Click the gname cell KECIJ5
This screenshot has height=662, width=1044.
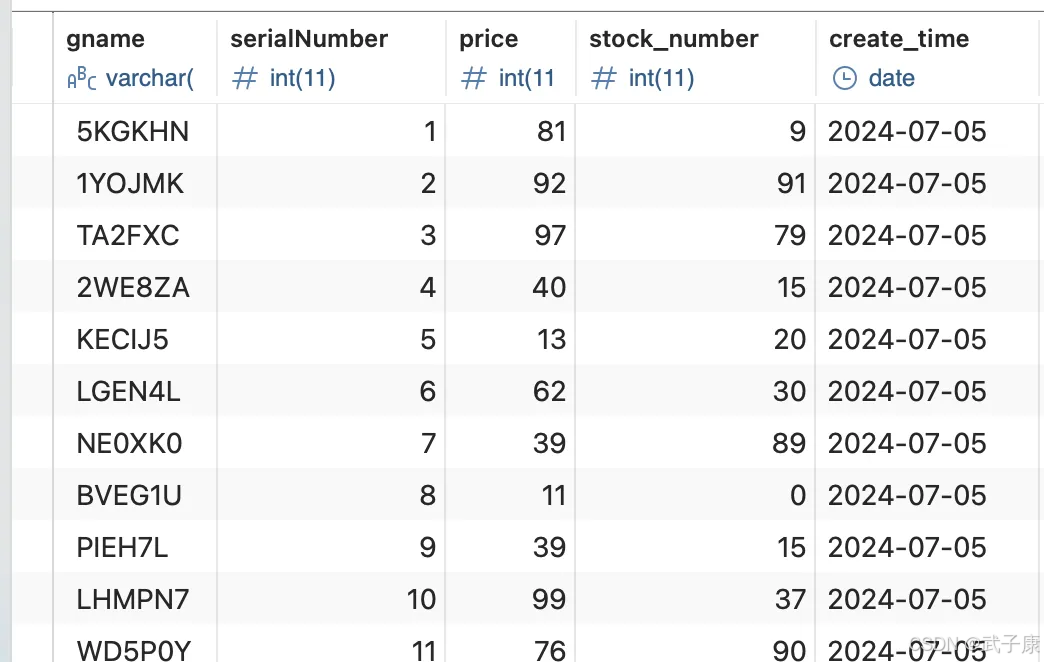click(135, 338)
